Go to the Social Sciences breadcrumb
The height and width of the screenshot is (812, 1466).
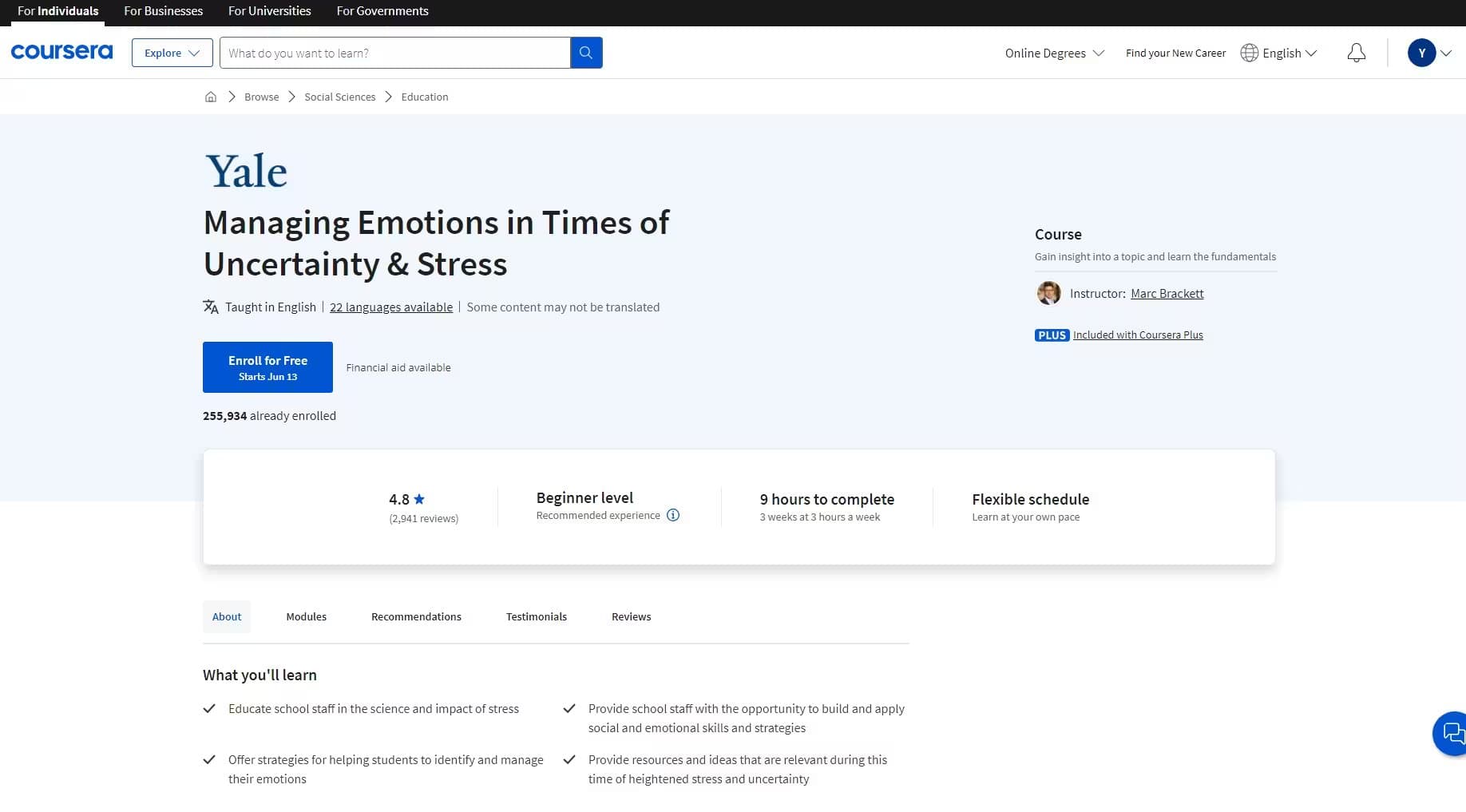[340, 97]
